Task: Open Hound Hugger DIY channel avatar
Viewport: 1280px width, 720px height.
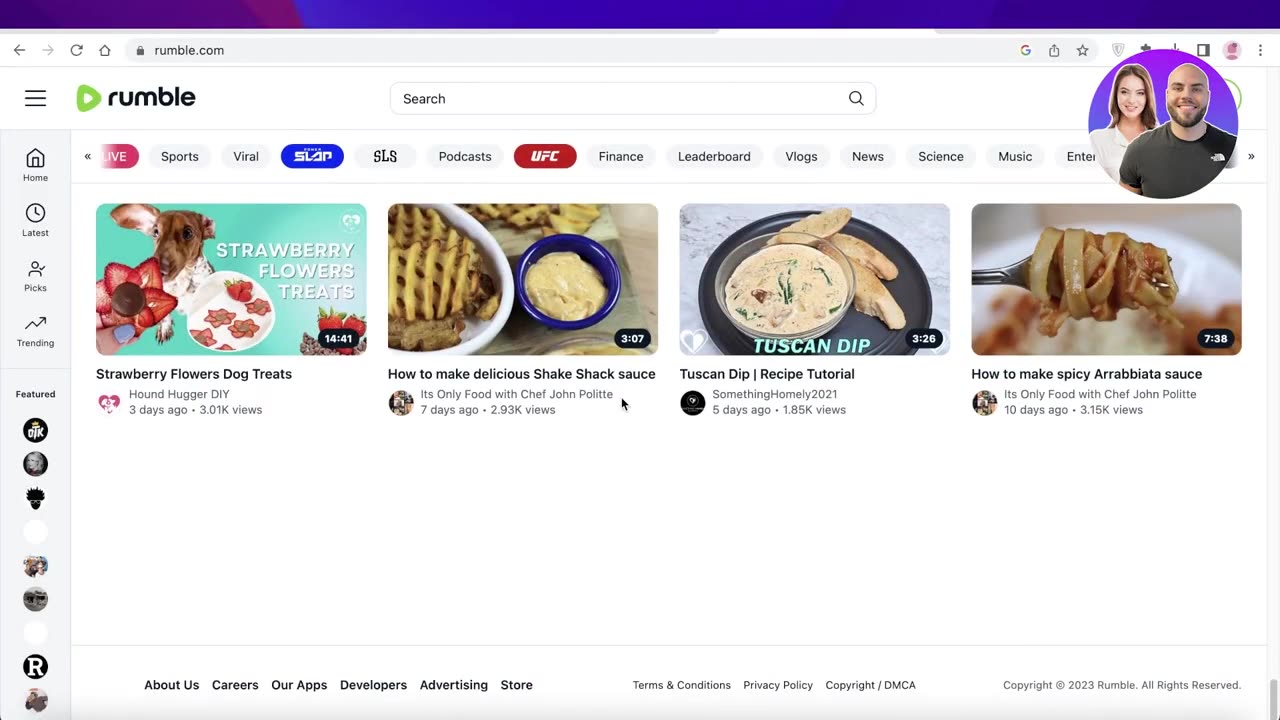Action: (x=109, y=403)
